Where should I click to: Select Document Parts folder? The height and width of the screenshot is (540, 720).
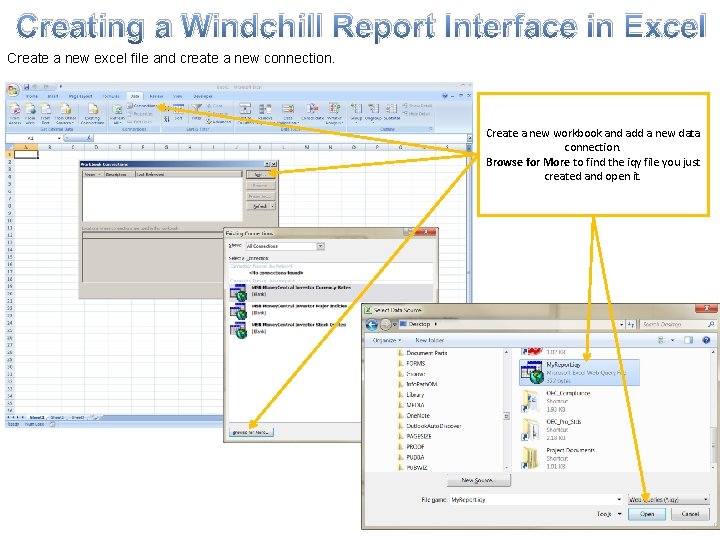coord(422,353)
